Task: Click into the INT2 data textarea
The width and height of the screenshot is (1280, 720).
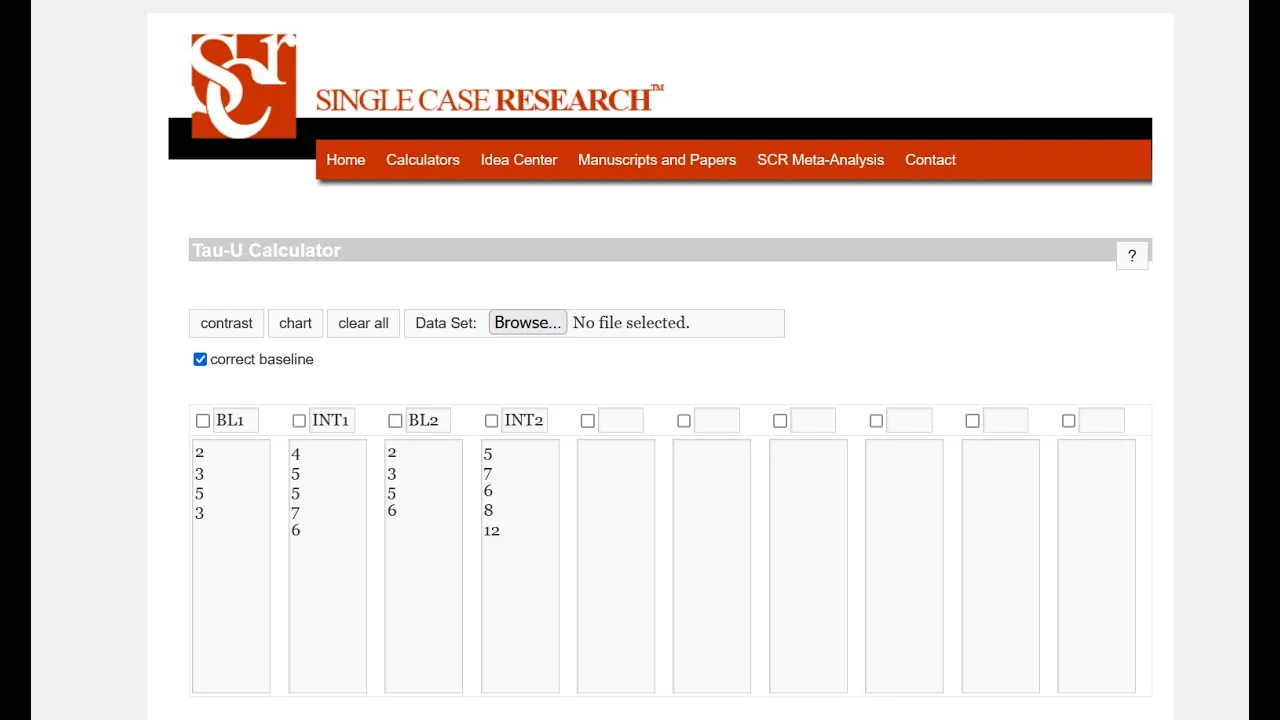Action: tap(520, 566)
